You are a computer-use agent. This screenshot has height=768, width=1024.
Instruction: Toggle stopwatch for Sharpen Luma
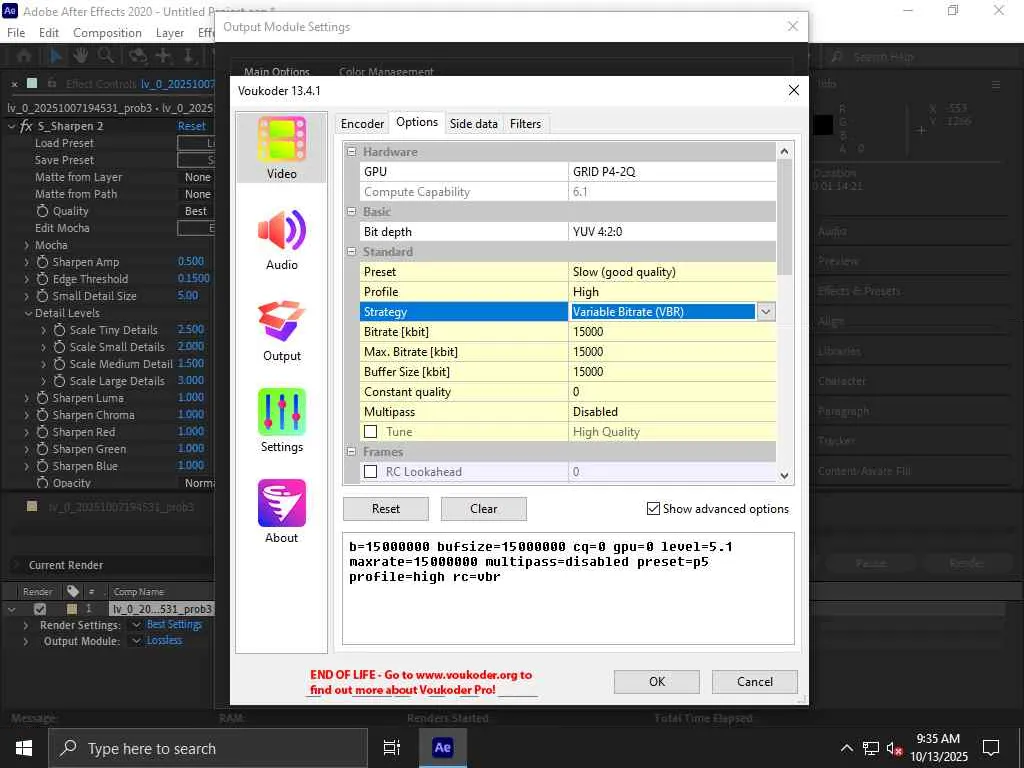pyautogui.click(x=42, y=398)
